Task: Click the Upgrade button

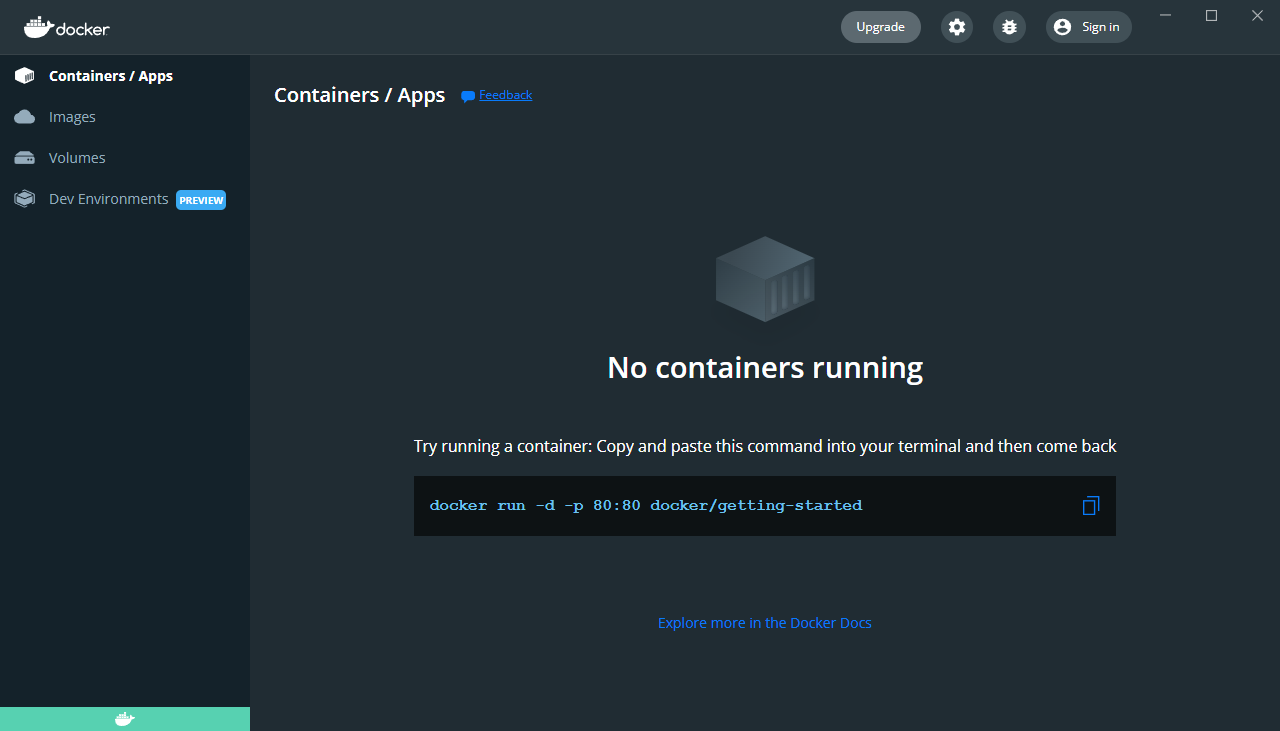Action: (x=880, y=27)
